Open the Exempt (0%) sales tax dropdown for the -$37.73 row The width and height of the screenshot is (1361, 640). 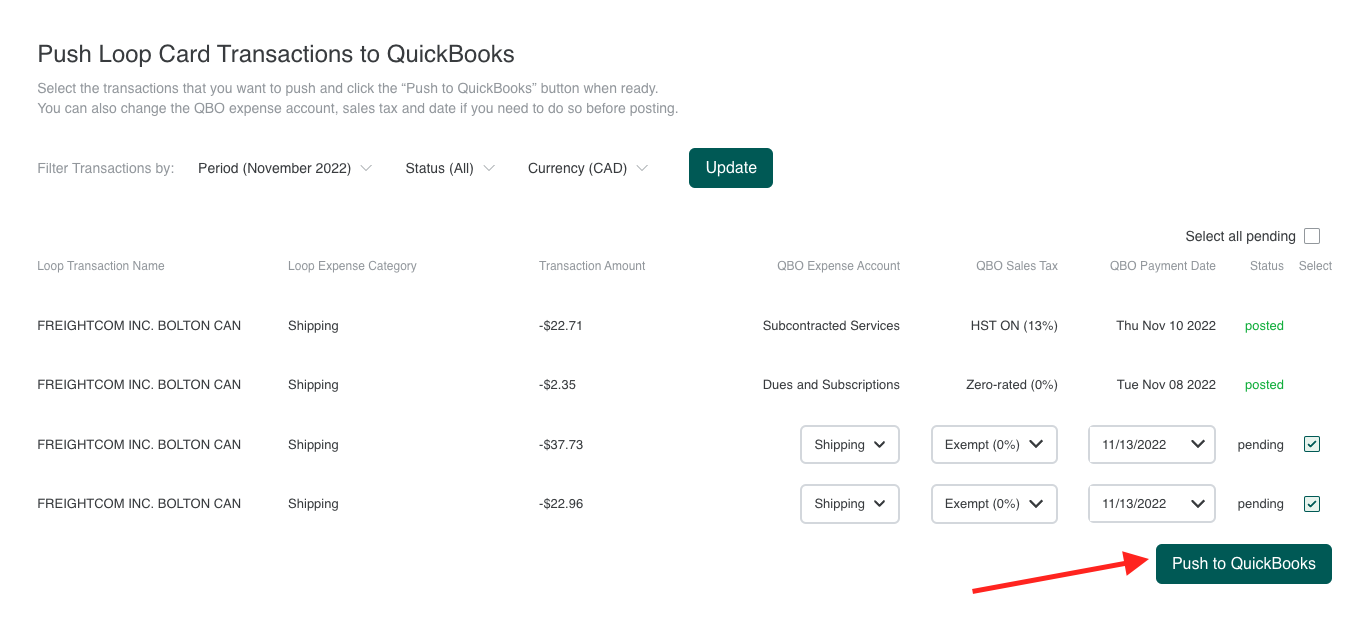coord(993,444)
